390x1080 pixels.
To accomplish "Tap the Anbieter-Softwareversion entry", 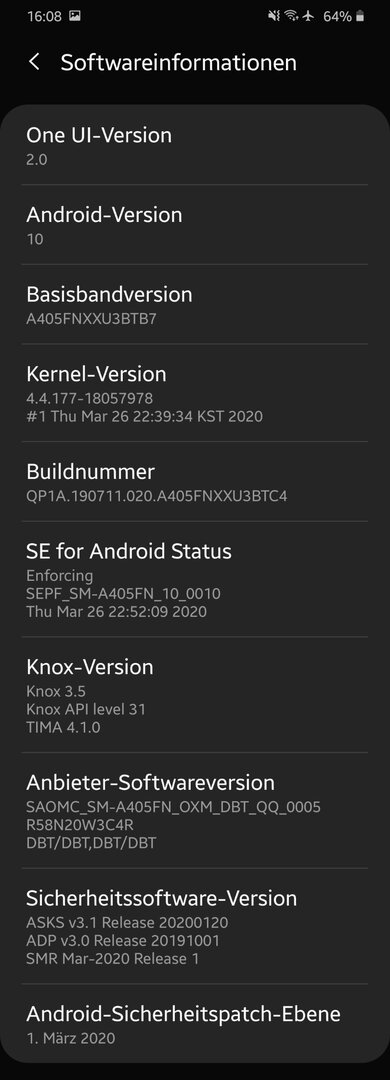I will tap(195, 811).
